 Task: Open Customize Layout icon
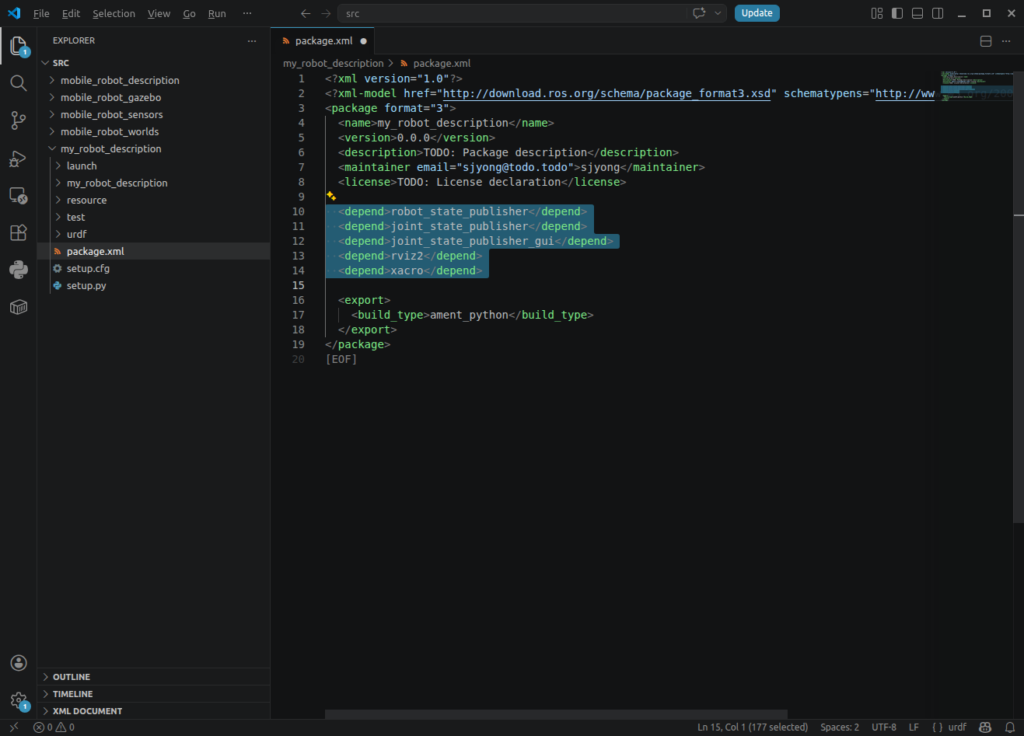876,13
